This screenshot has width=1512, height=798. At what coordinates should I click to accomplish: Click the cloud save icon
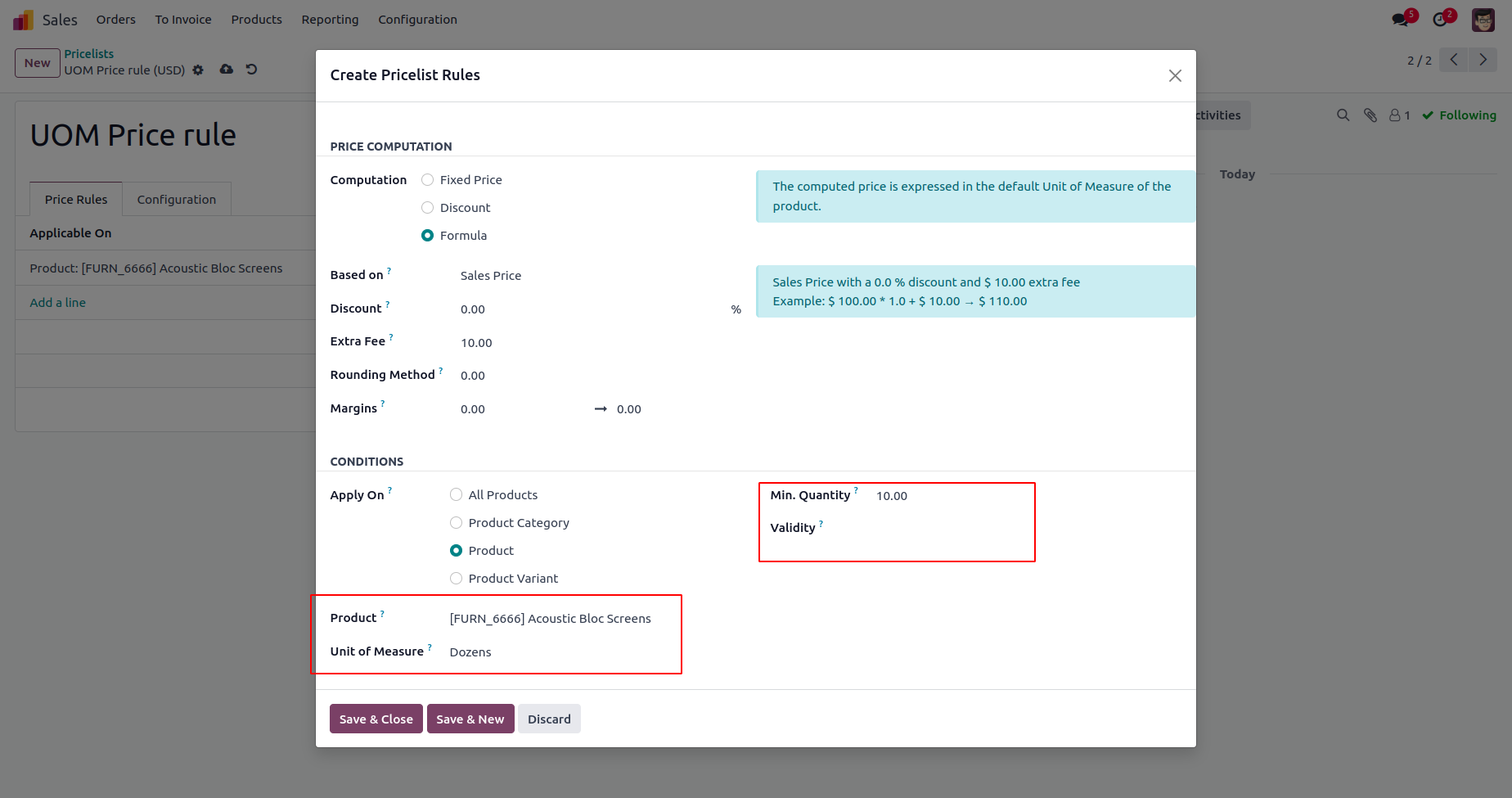[227, 70]
